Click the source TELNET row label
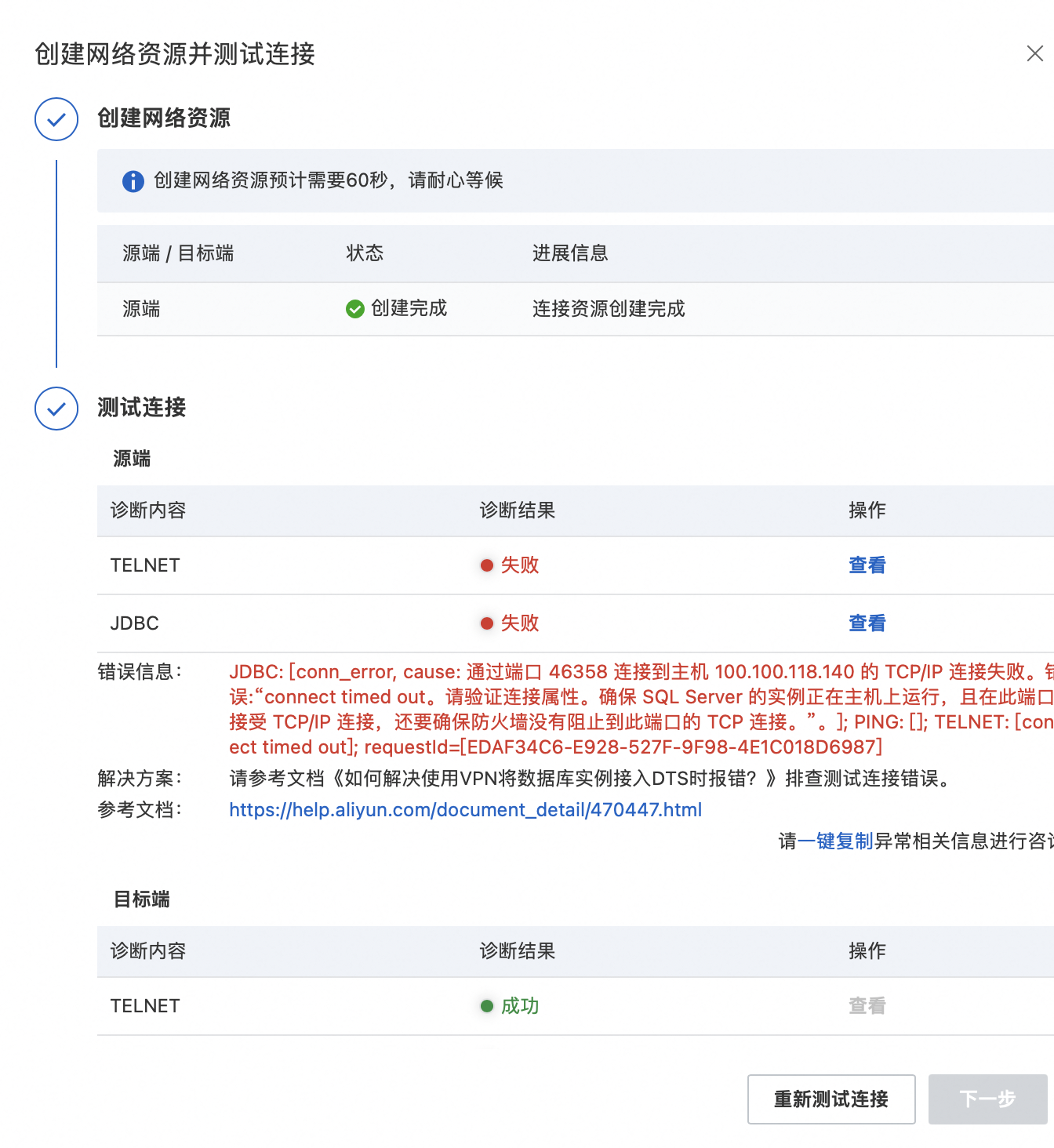 [145, 565]
